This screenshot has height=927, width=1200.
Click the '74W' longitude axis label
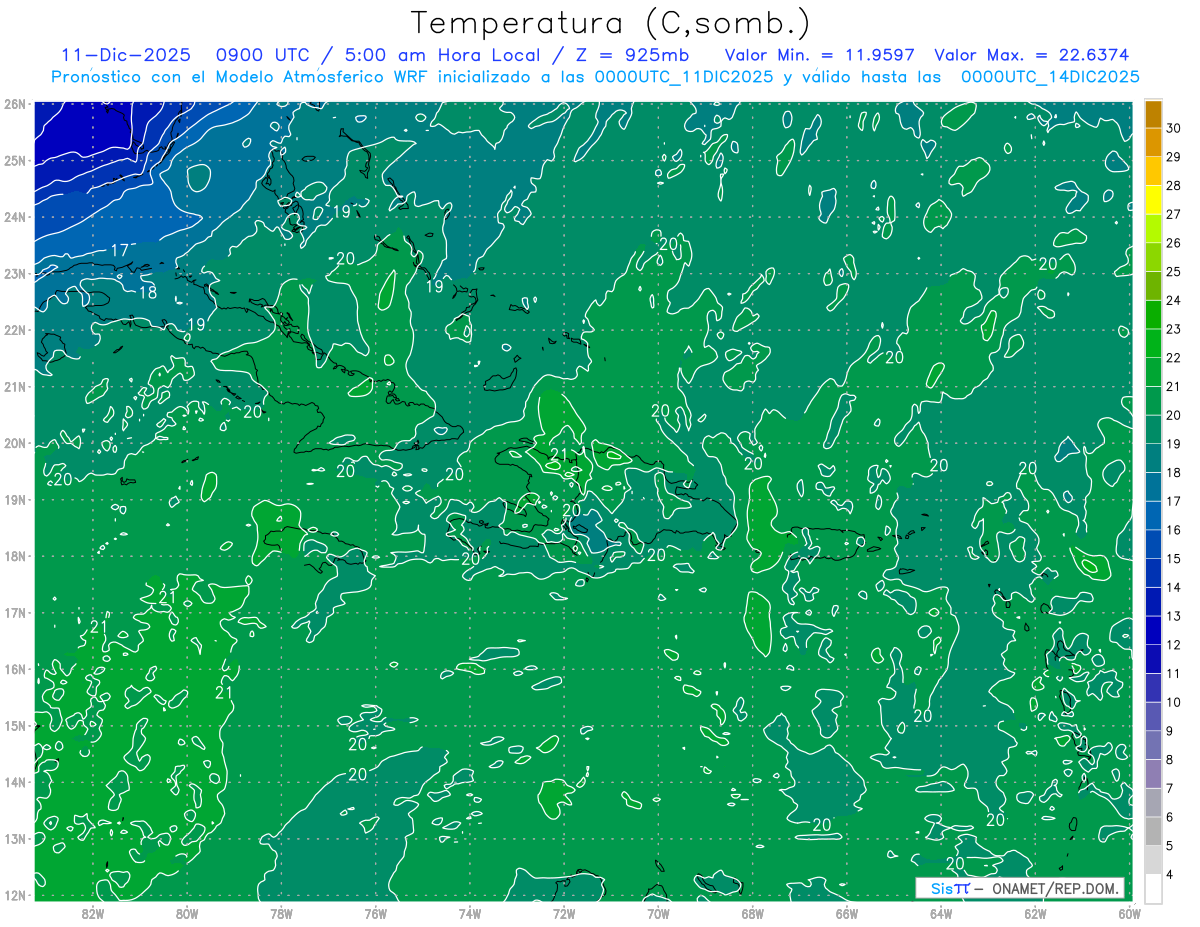pyautogui.click(x=469, y=913)
